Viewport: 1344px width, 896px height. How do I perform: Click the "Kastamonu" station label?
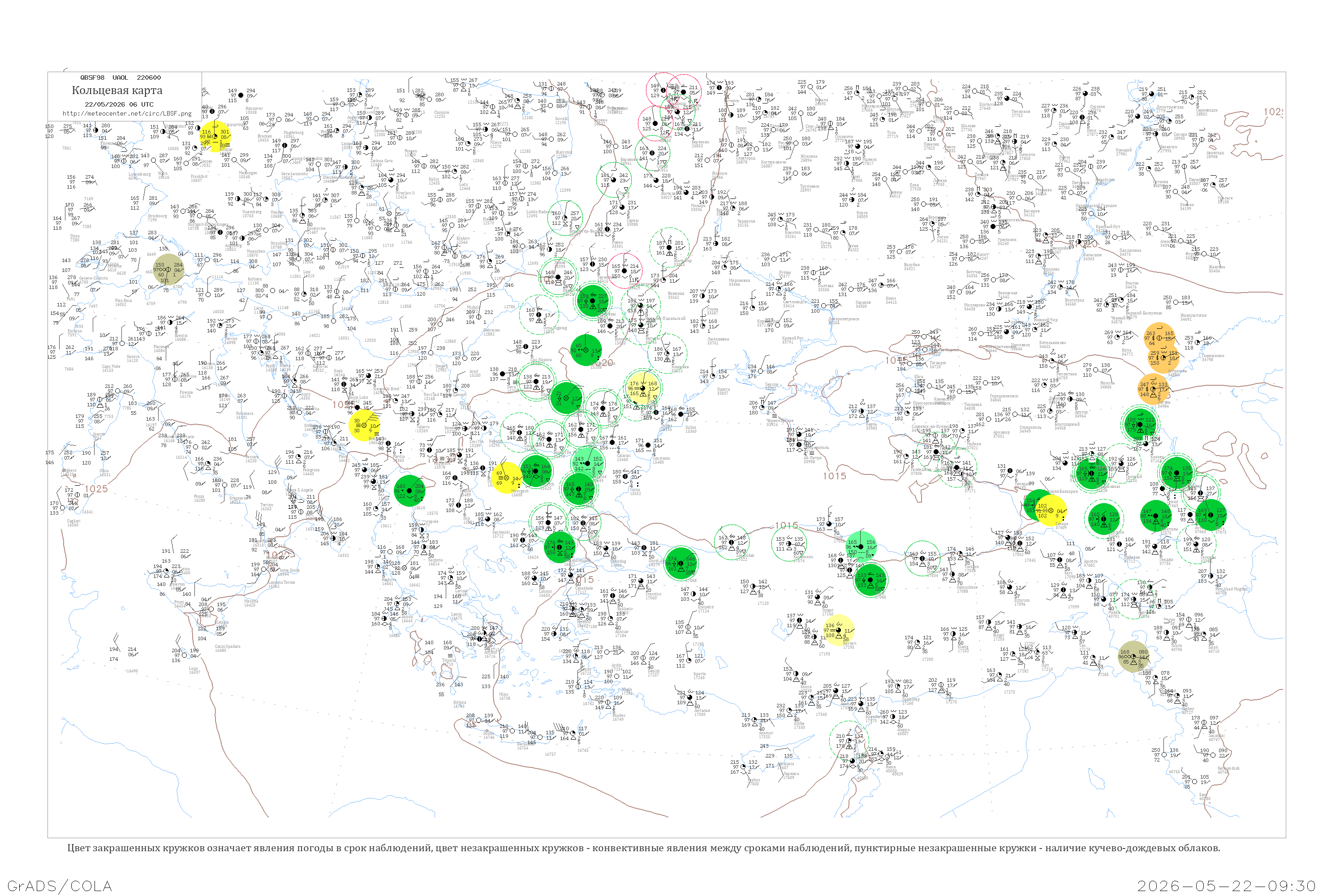tap(803, 558)
